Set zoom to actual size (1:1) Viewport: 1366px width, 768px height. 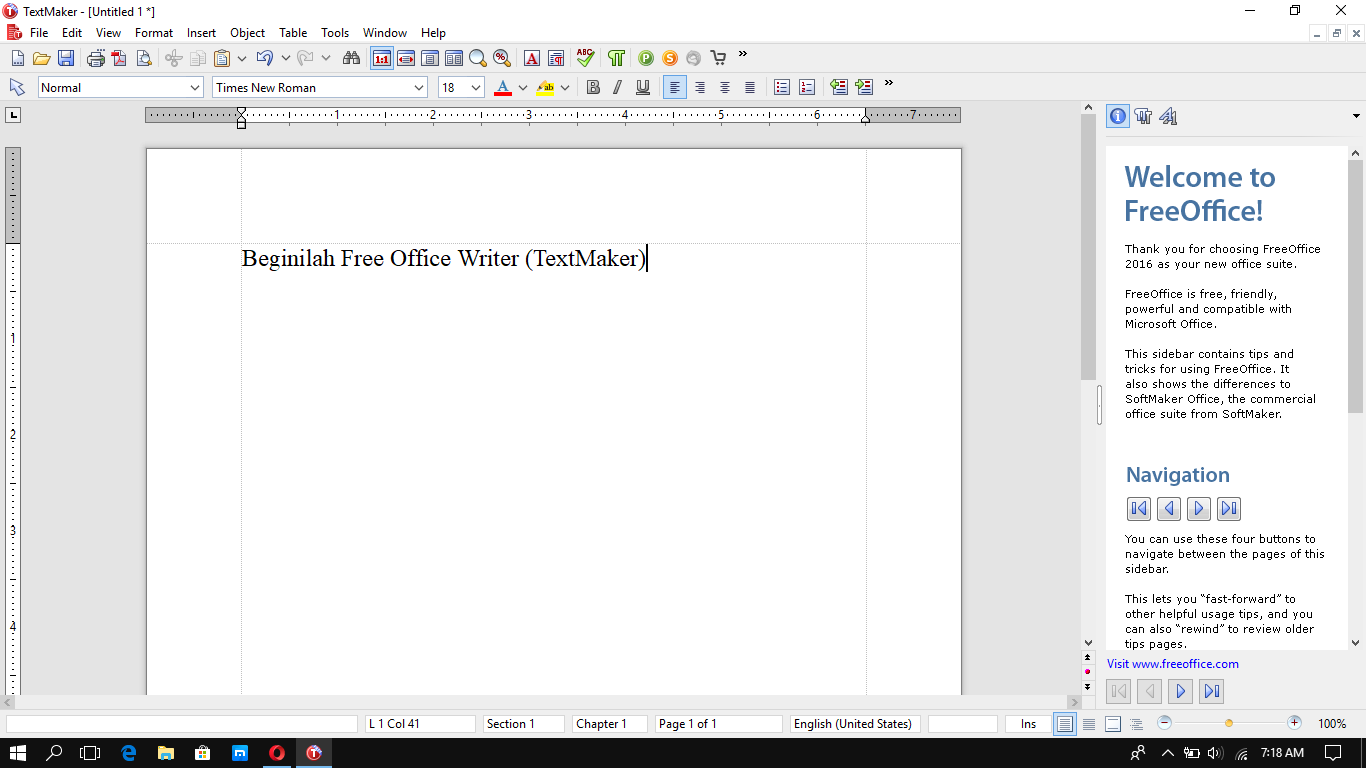coord(382,58)
